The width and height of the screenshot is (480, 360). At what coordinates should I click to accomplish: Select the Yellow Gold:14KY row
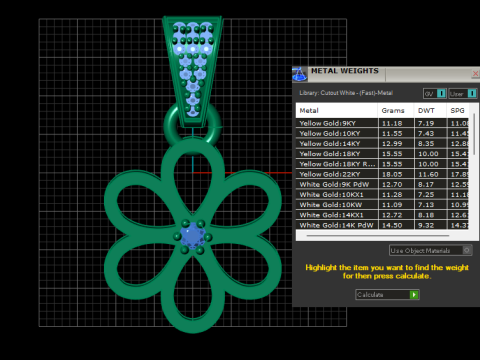[382, 144]
